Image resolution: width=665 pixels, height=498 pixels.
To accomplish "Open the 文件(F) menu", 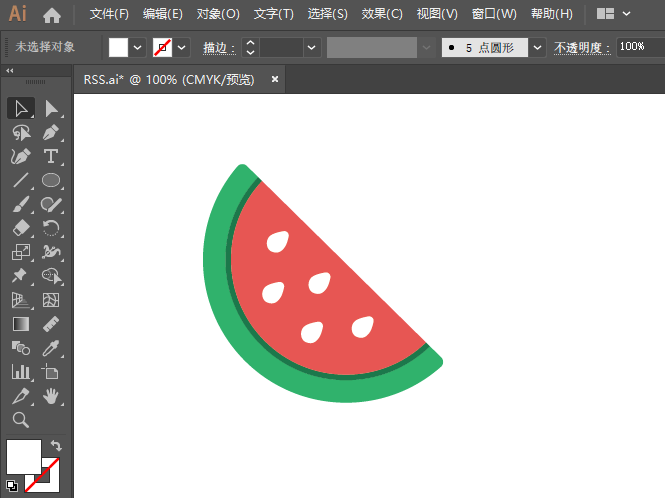I will [x=109, y=14].
